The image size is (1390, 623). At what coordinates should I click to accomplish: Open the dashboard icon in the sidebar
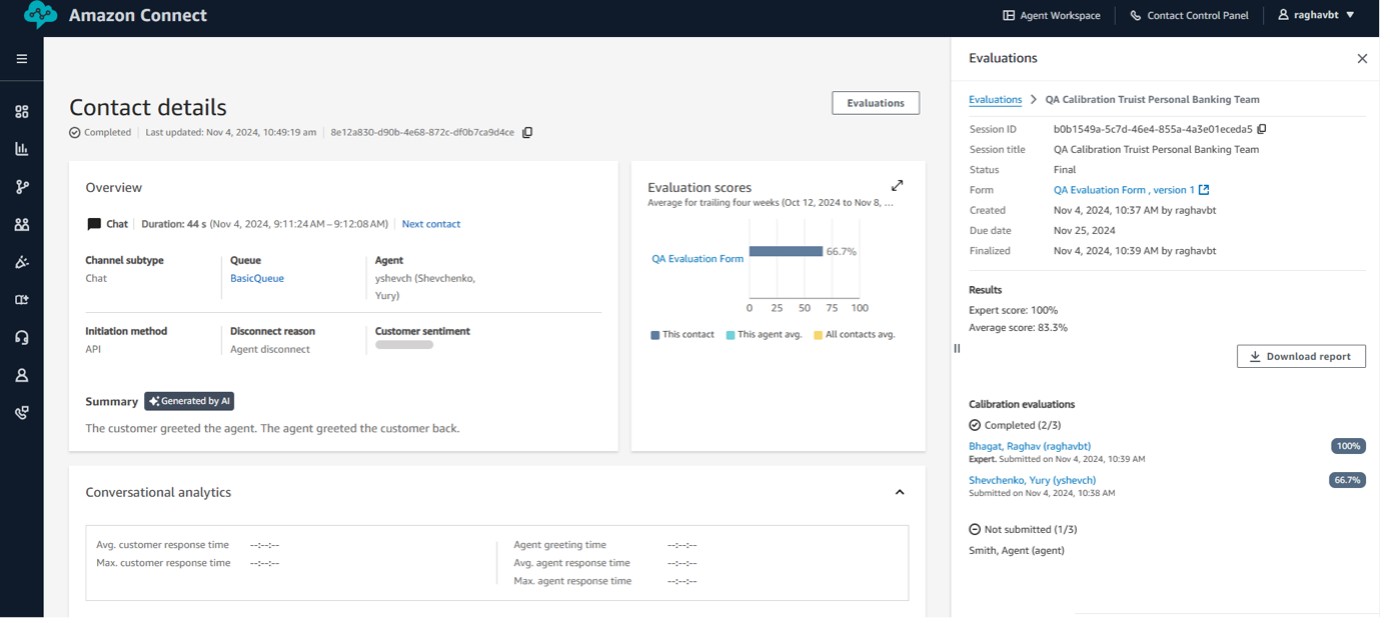(x=21, y=112)
